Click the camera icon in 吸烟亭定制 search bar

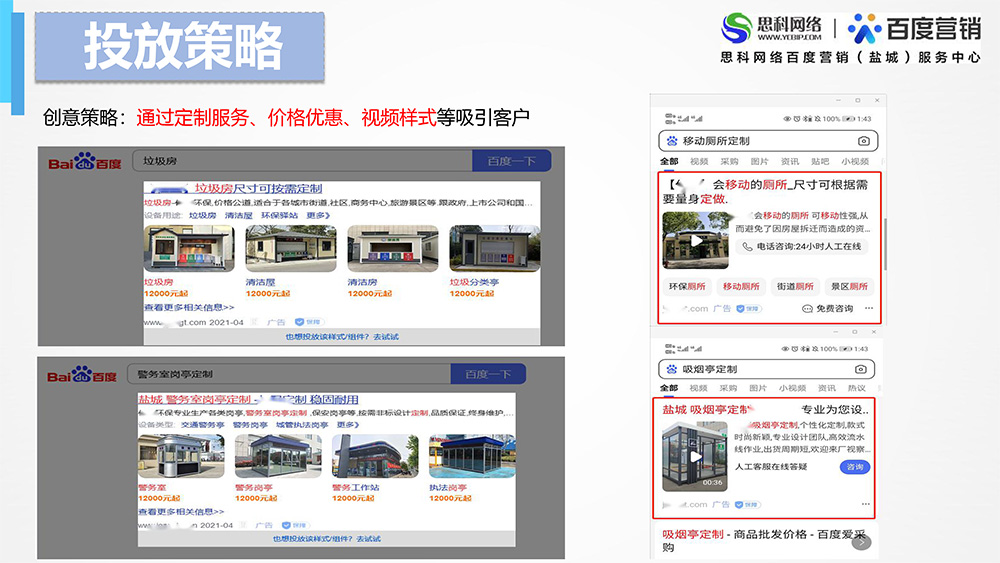click(861, 369)
